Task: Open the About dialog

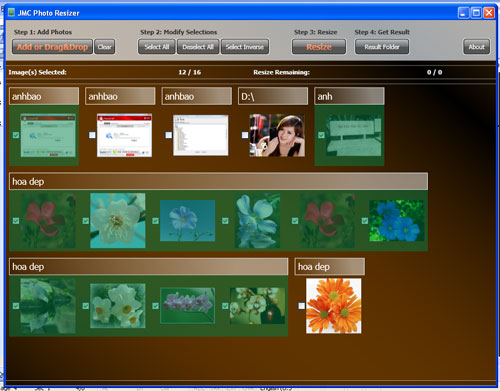Action: click(x=476, y=47)
